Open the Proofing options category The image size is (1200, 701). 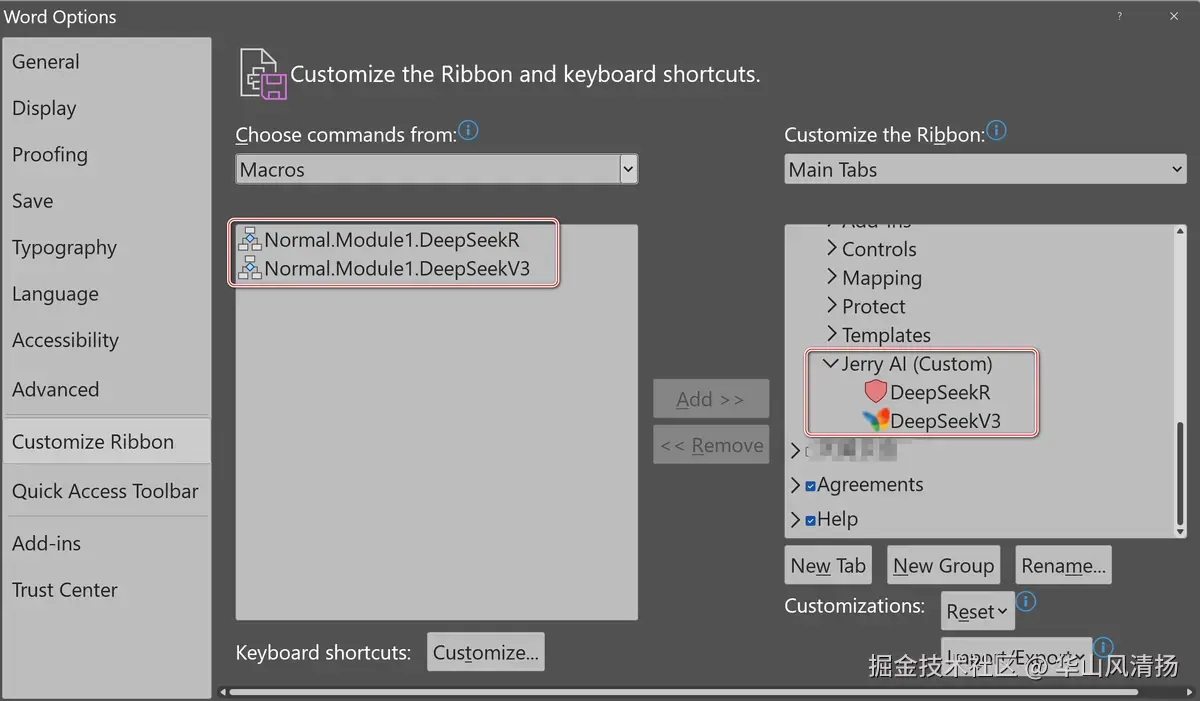click(x=106, y=155)
